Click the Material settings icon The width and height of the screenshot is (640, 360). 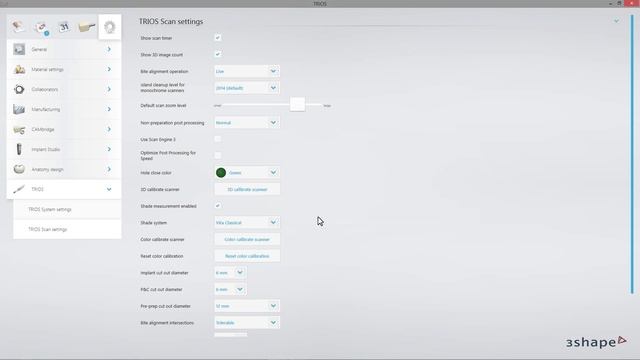19,69
